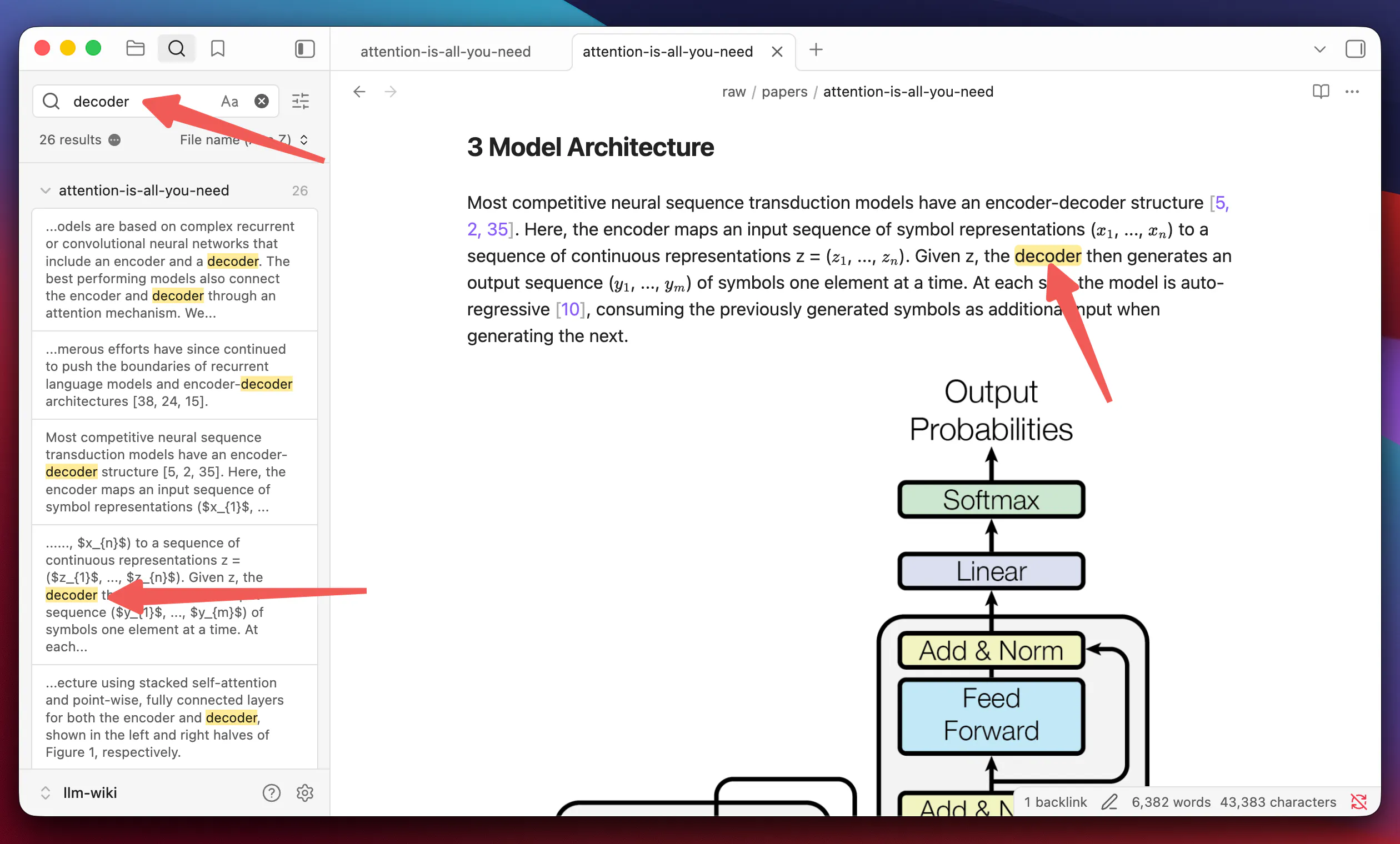Close the active attention-is-all-you-need tab
Screen dimensions: 1400x844
click(x=777, y=52)
